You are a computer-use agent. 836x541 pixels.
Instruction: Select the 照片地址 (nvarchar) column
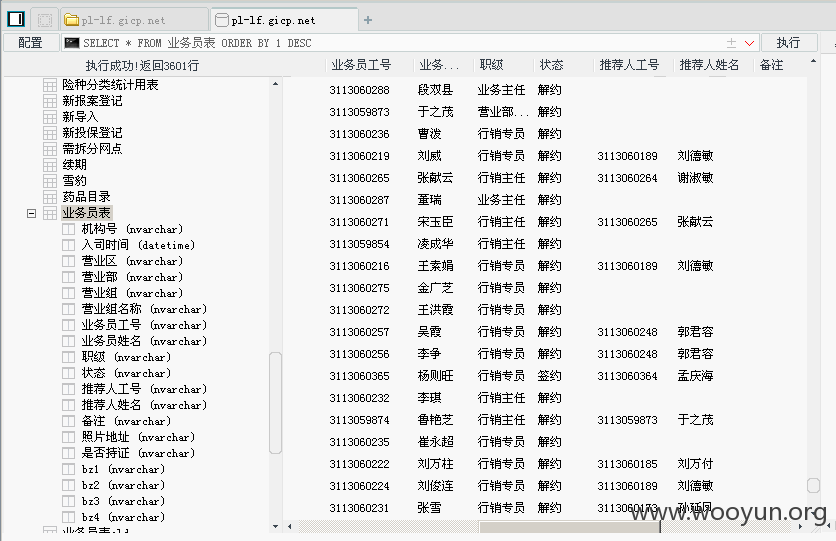pos(138,437)
